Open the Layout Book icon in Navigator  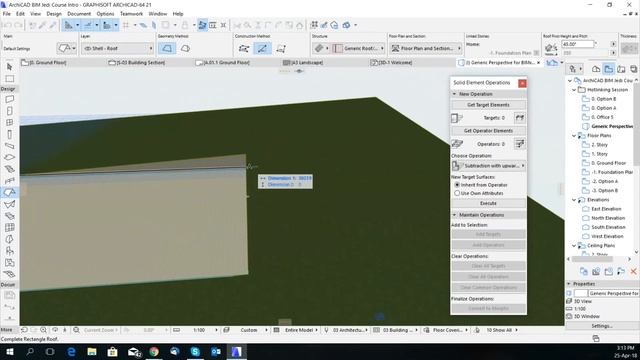tap(621, 69)
